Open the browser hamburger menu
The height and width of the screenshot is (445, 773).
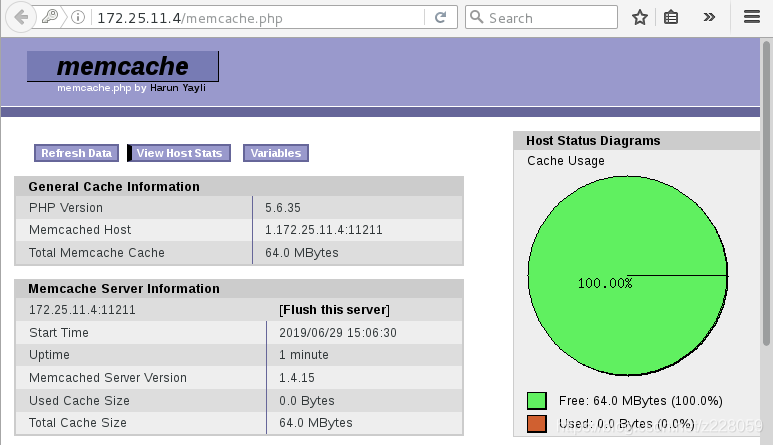point(752,17)
